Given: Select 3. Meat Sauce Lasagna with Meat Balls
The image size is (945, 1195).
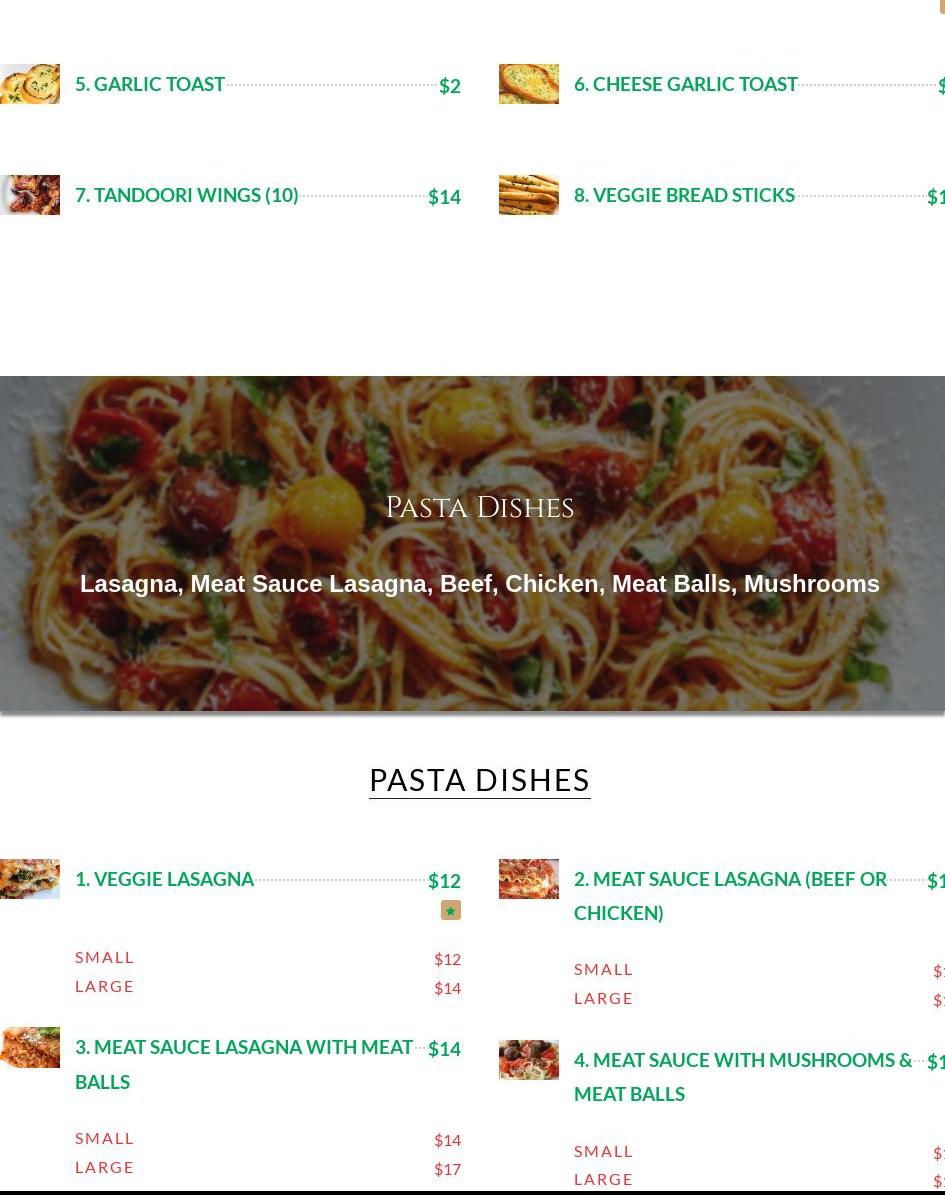Looking at the screenshot, I should click(244, 1064).
